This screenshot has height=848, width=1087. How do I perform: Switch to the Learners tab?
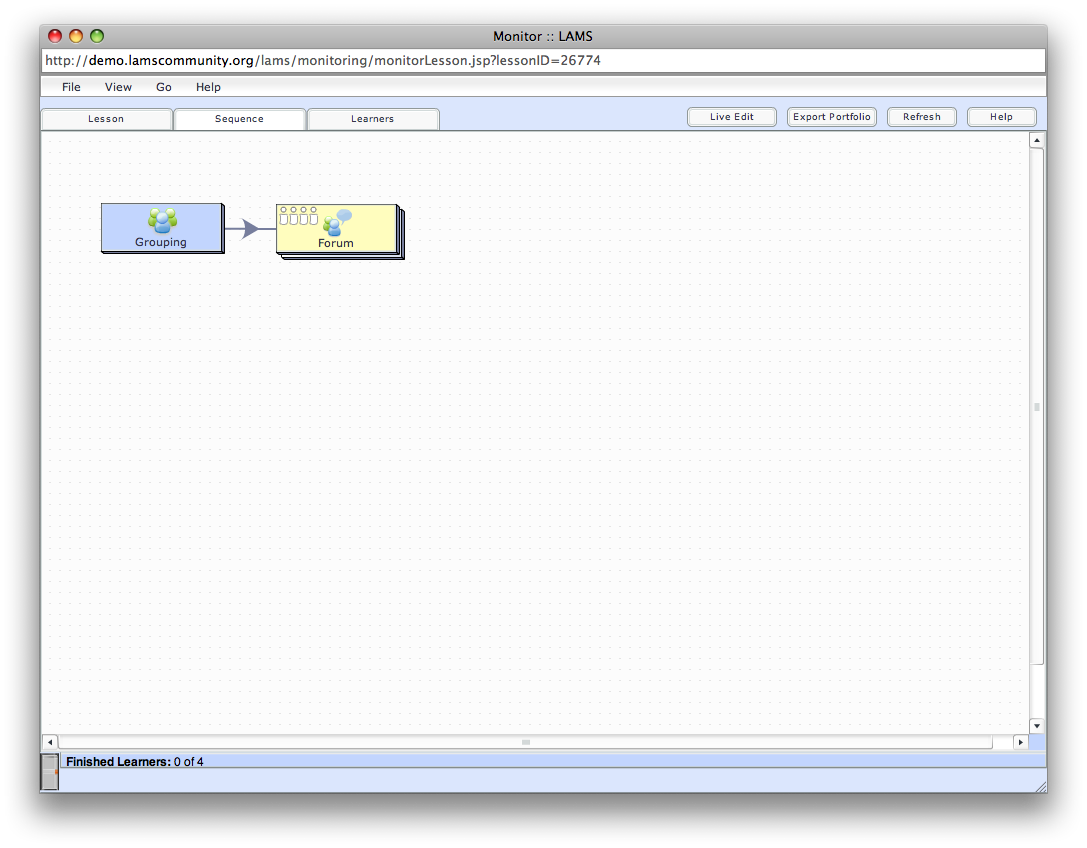(372, 119)
